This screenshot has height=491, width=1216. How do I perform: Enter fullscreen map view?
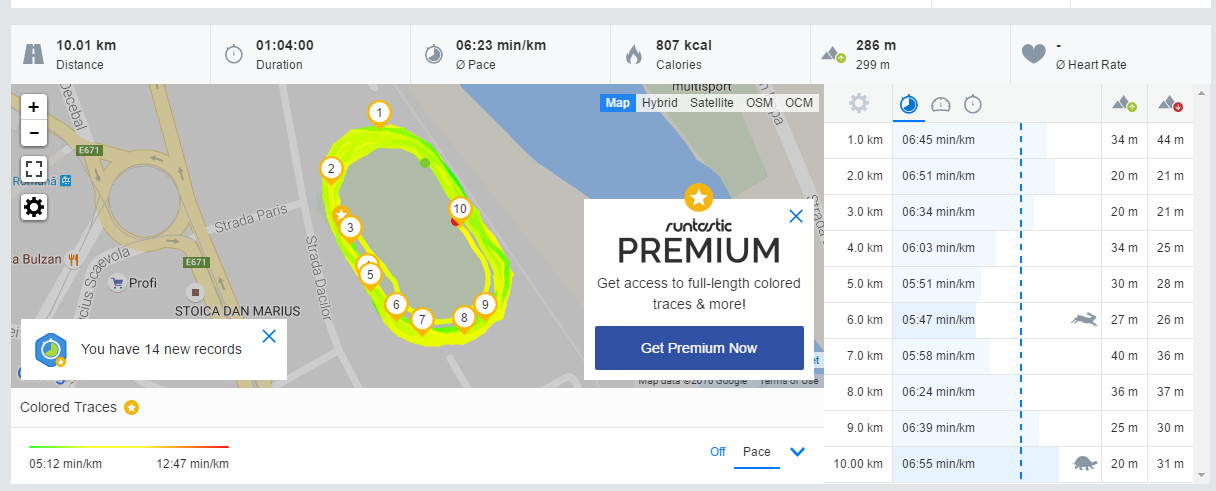tap(34, 168)
